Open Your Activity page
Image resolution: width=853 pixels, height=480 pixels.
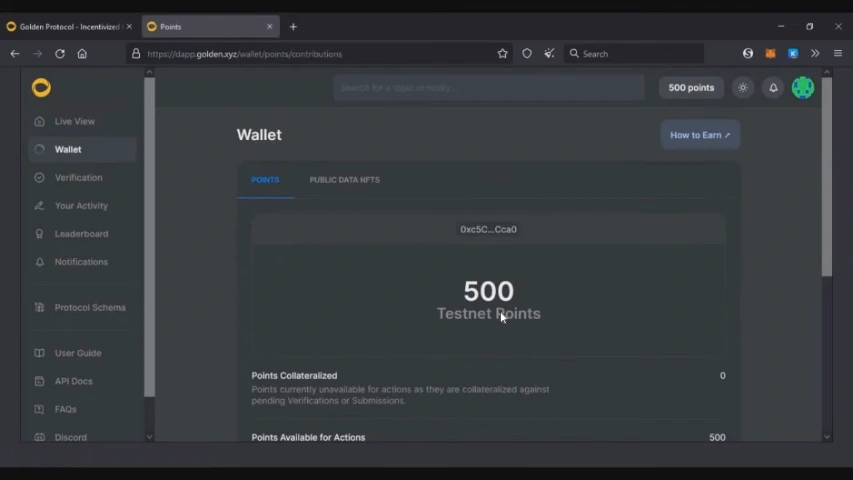click(81, 206)
